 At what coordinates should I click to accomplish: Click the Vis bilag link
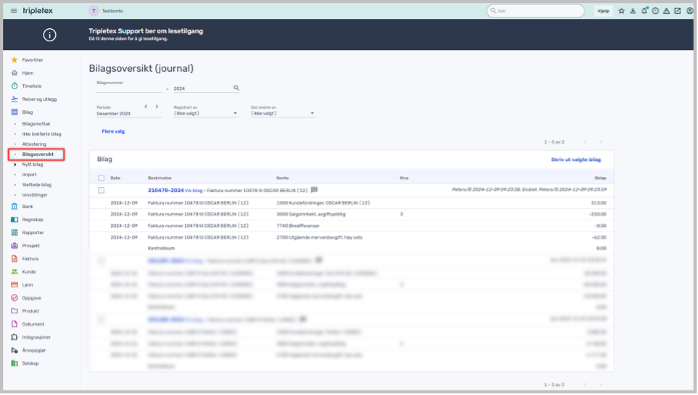[x=194, y=191]
